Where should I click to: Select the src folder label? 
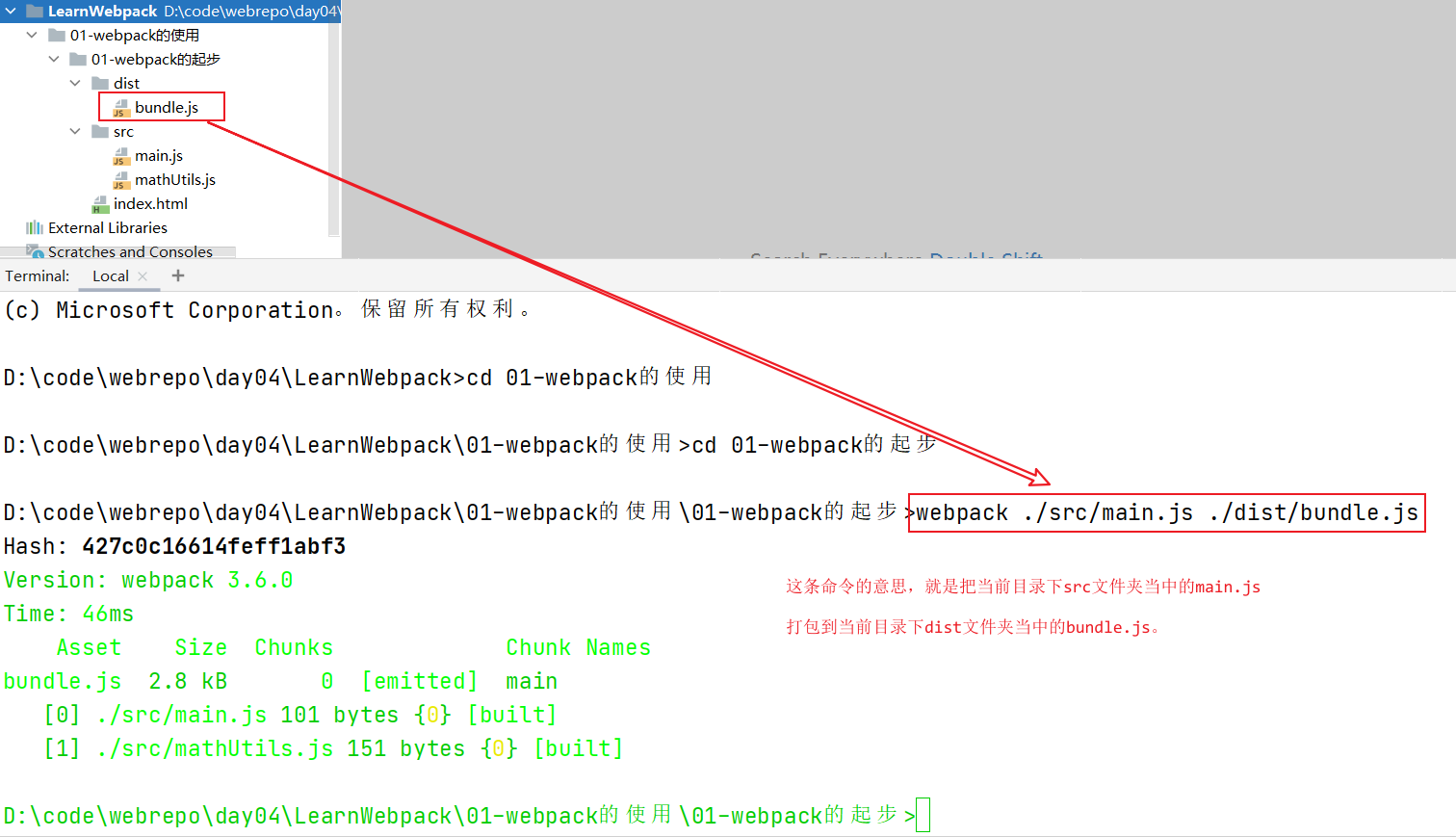tap(123, 131)
